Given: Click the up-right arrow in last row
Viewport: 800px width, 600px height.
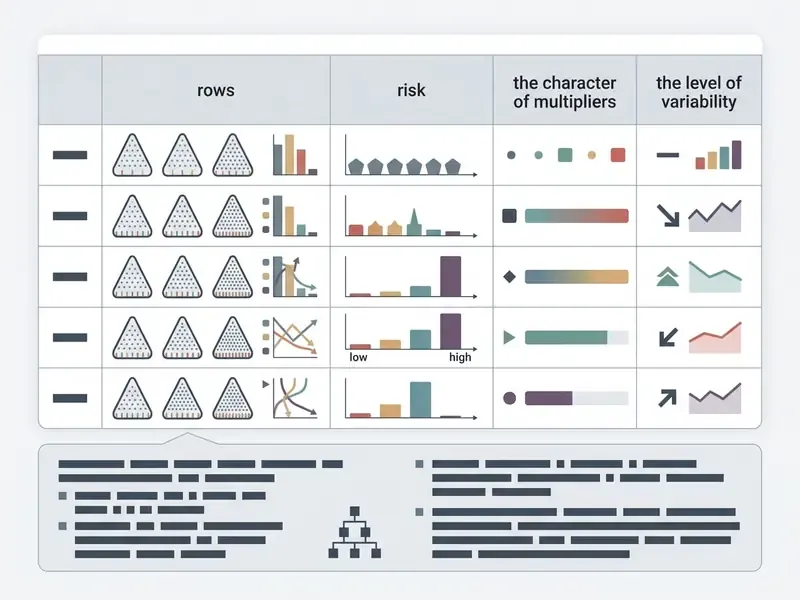Looking at the screenshot, I should pos(667,398).
